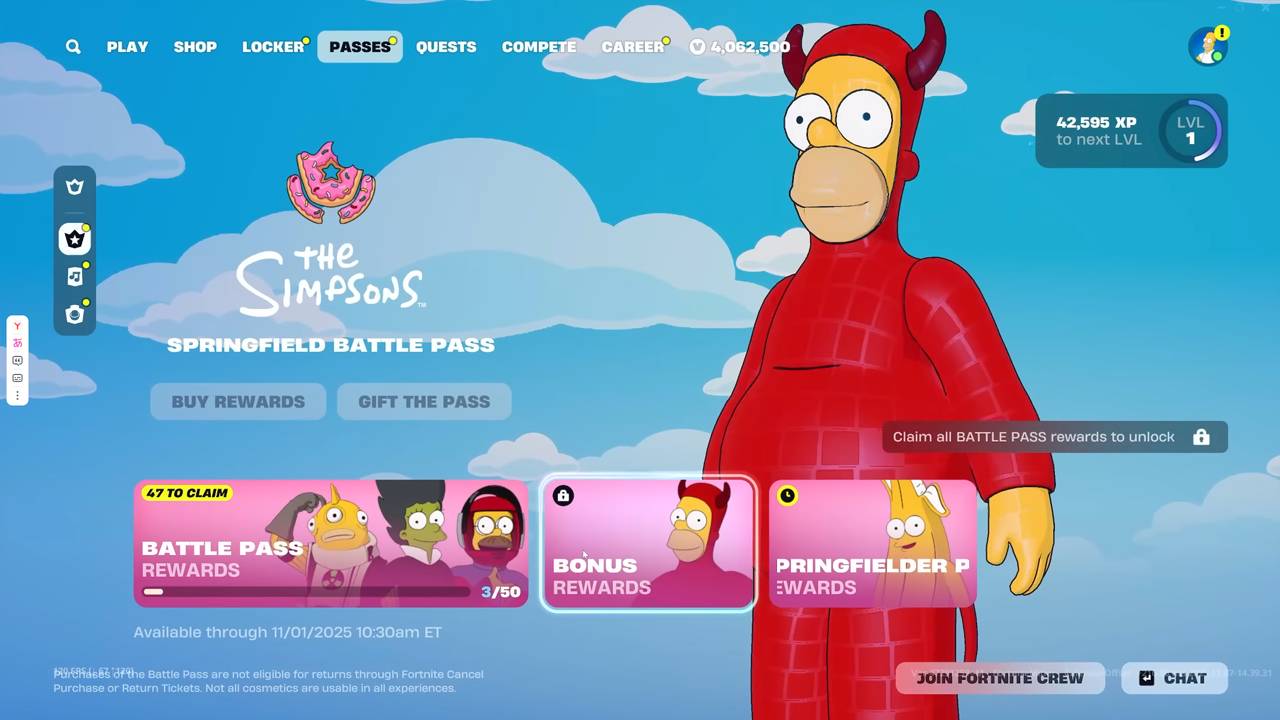The image size is (1280, 720).
Task: View the XP level progress panel
Action: (1131, 131)
